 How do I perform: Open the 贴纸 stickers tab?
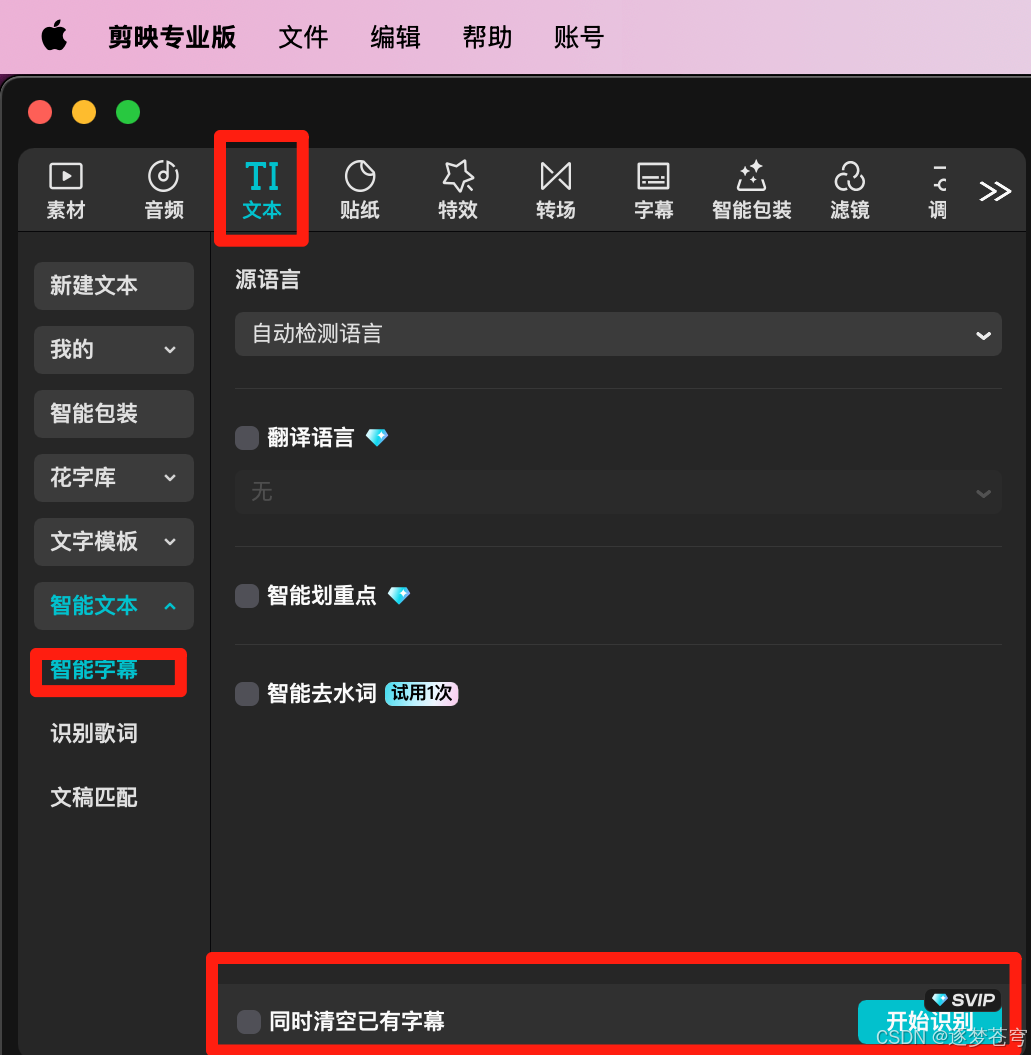click(x=360, y=191)
